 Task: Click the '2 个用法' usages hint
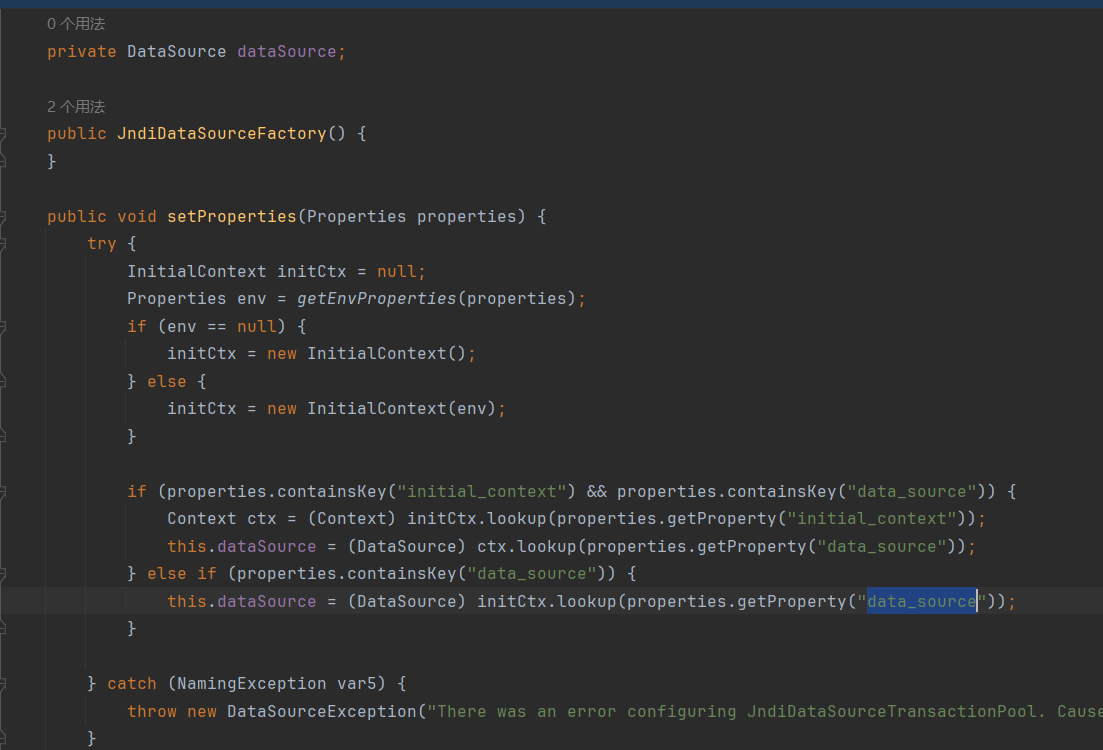tap(76, 107)
